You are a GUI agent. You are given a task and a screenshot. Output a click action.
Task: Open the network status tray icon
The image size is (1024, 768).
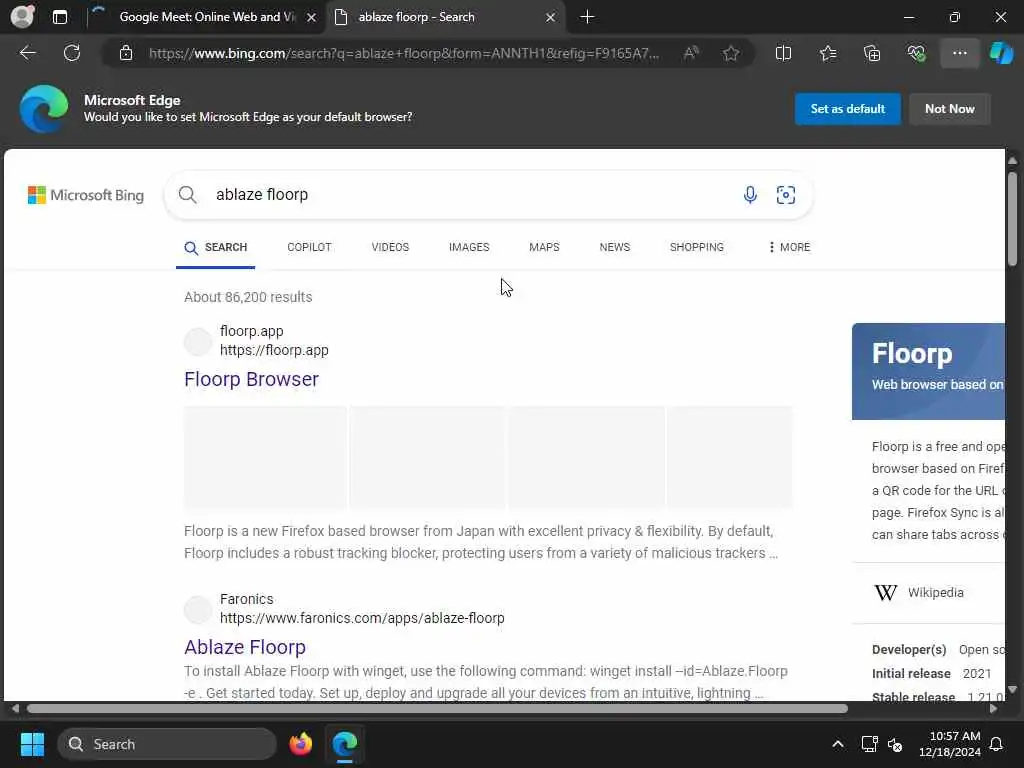pos(869,744)
